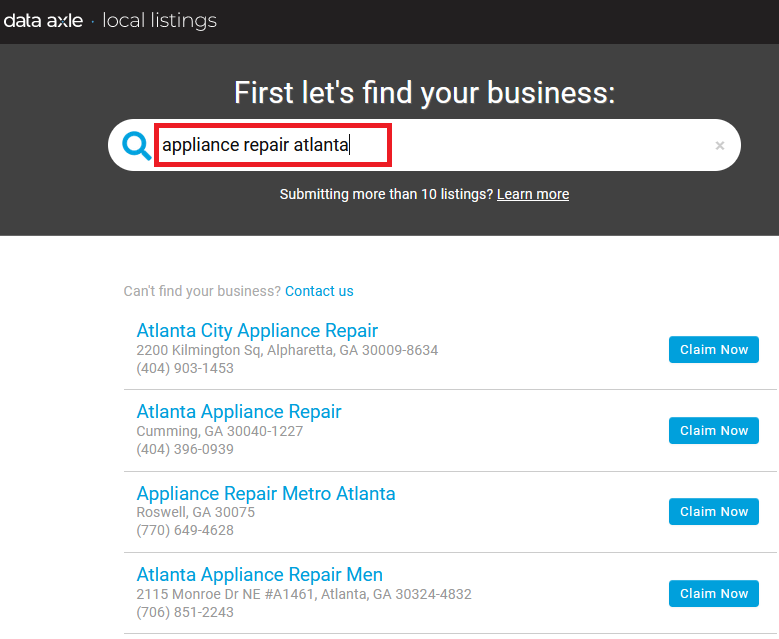Select address 2200 Kilmington Sq, Alpharetta

(287, 350)
